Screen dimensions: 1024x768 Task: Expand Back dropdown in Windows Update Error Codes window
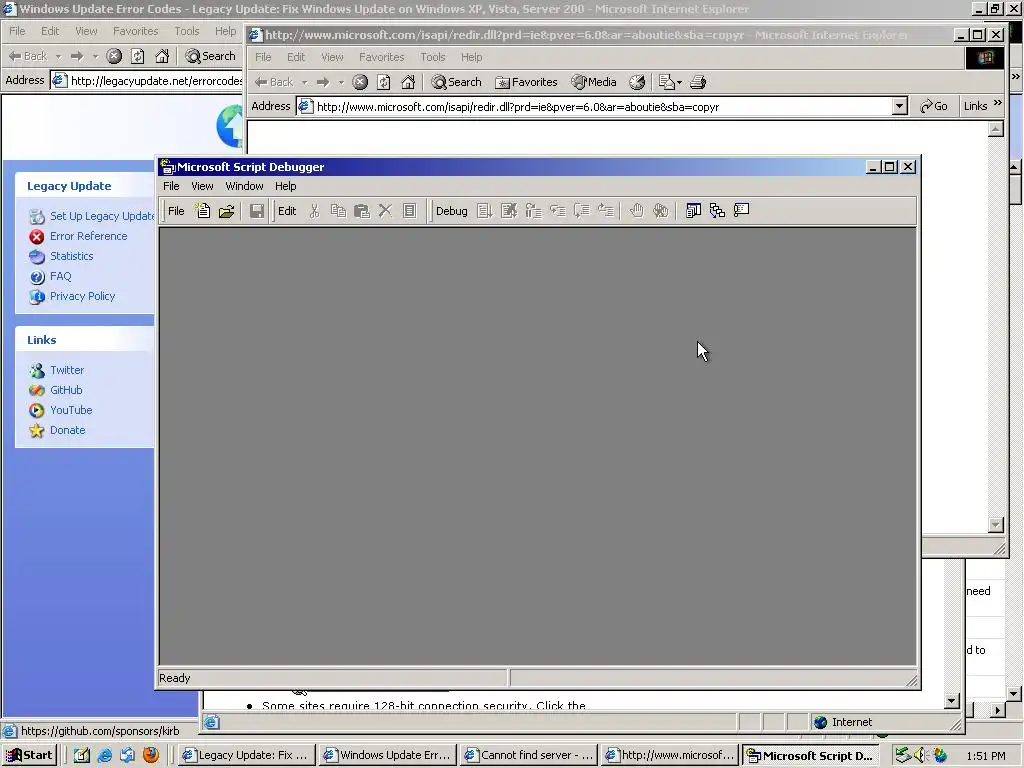coord(58,56)
